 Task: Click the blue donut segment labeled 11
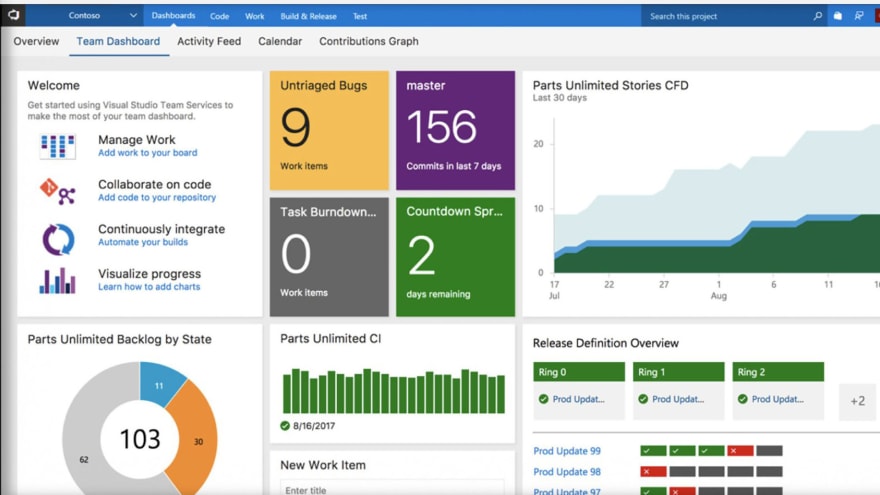click(159, 384)
